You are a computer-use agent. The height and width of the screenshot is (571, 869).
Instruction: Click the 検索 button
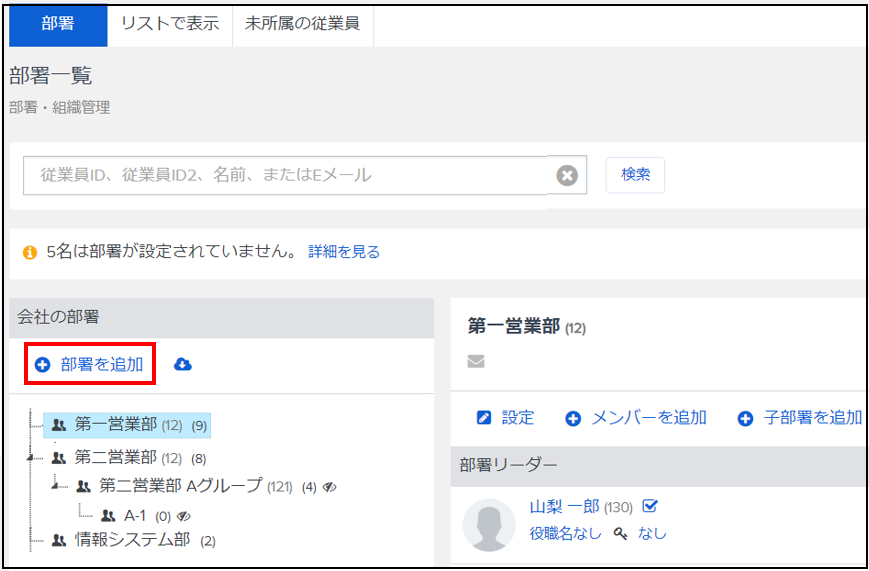click(x=635, y=175)
